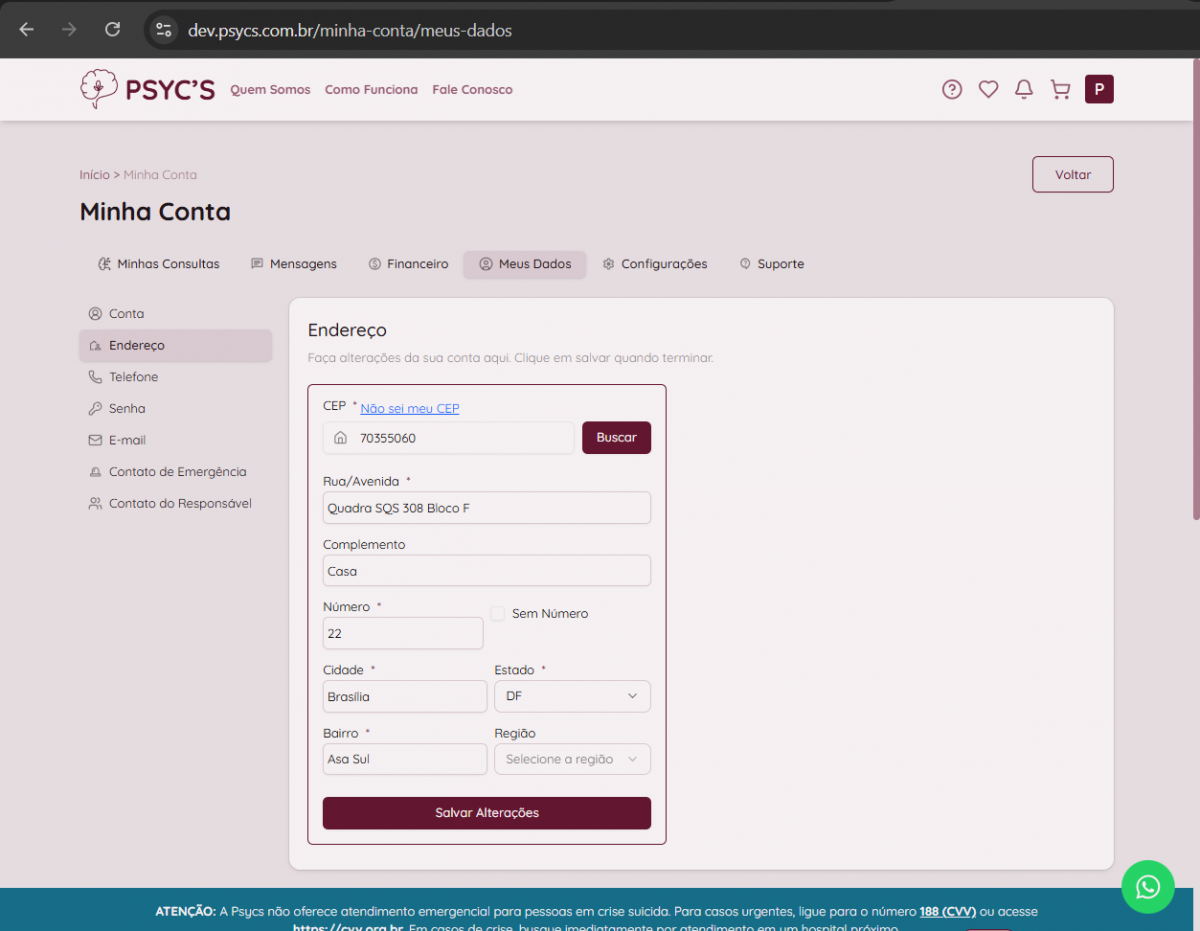Expand the Estado dropdown showing DF
Image resolution: width=1200 pixels, height=931 pixels.
tap(572, 696)
